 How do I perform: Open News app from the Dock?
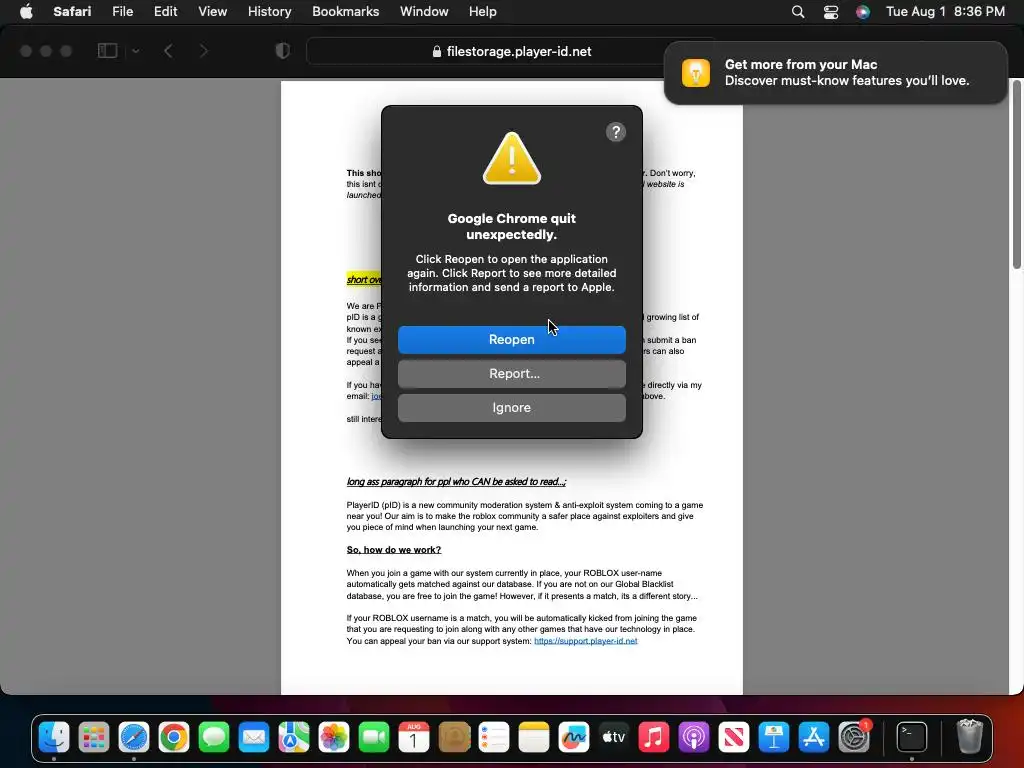(x=733, y=737)
